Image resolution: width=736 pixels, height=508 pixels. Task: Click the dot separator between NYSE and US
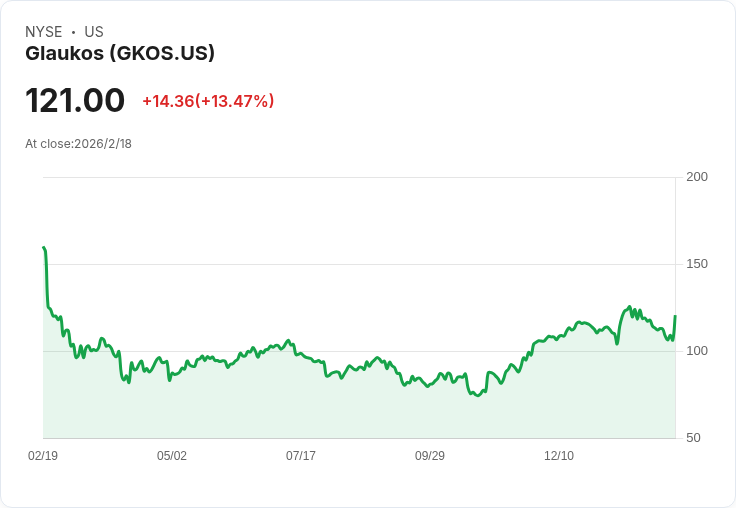pos(73,32)
